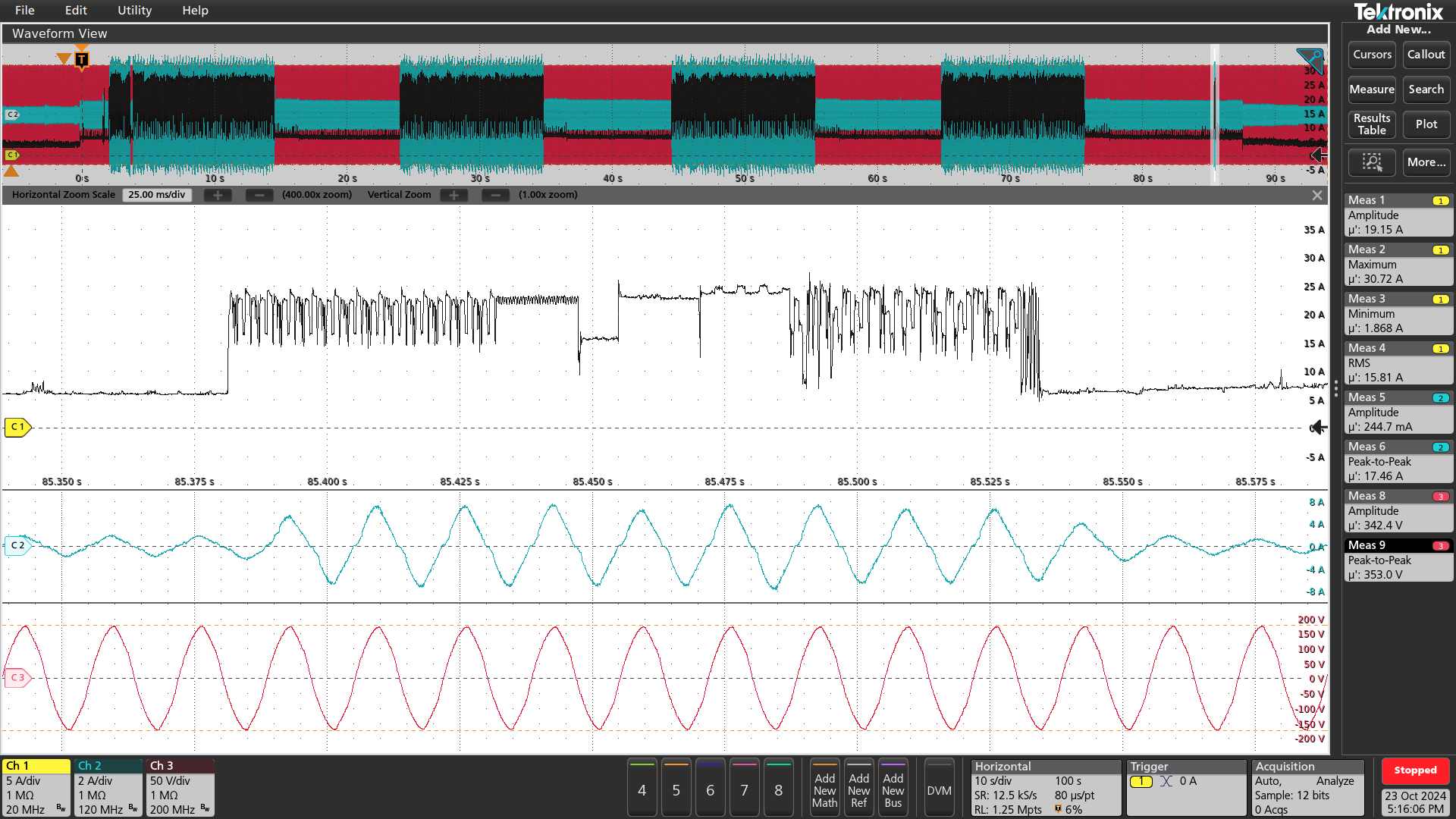
Task: Click the Cursors button
Action: pos(1371,55)
